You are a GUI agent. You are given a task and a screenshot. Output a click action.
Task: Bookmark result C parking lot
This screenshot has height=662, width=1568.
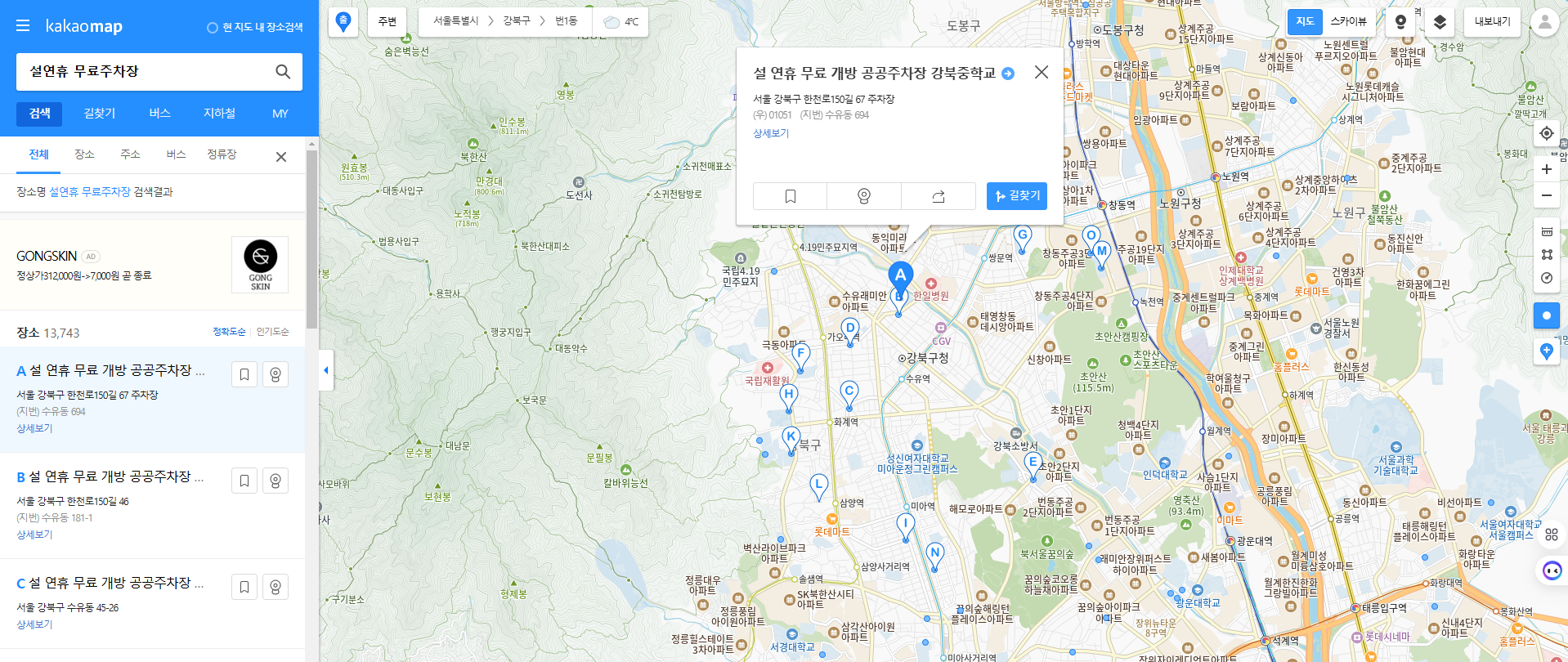click(x=244, y=587)
